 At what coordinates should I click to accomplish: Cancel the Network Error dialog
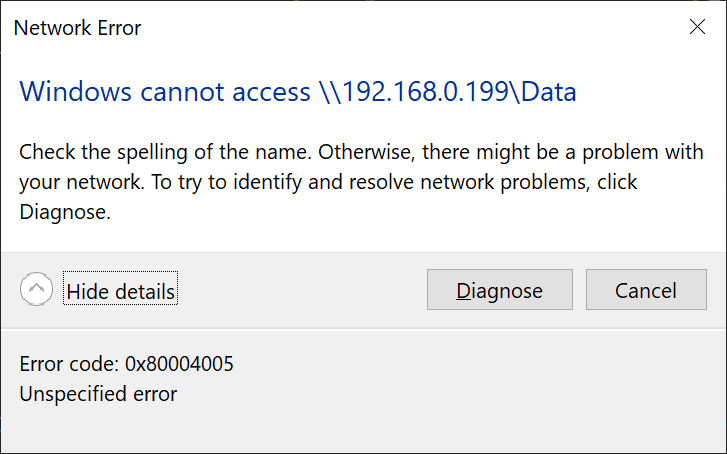[x=646, y=289]
